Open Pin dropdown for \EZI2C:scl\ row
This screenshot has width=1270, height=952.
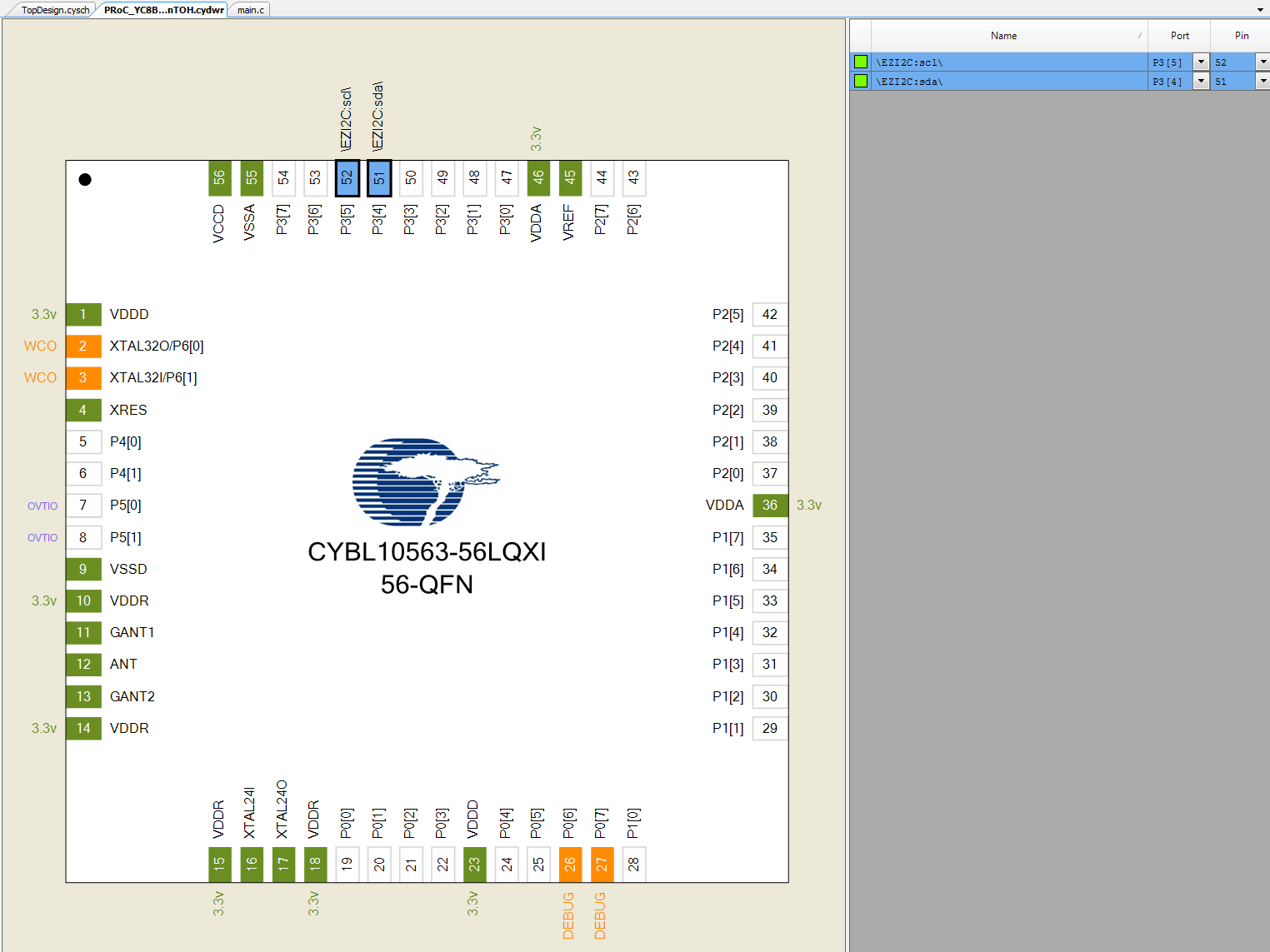[x=1263, y=62]
